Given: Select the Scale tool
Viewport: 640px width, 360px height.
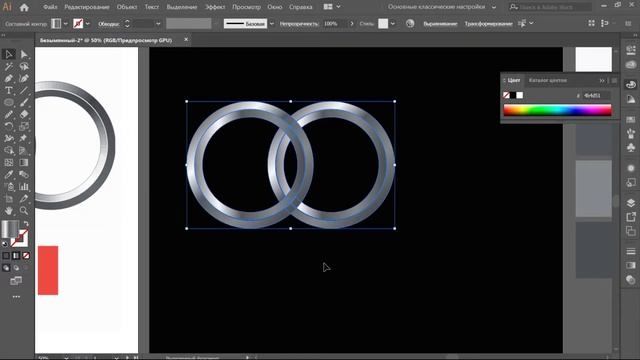Looking at the screenshot, I should 24,127.
